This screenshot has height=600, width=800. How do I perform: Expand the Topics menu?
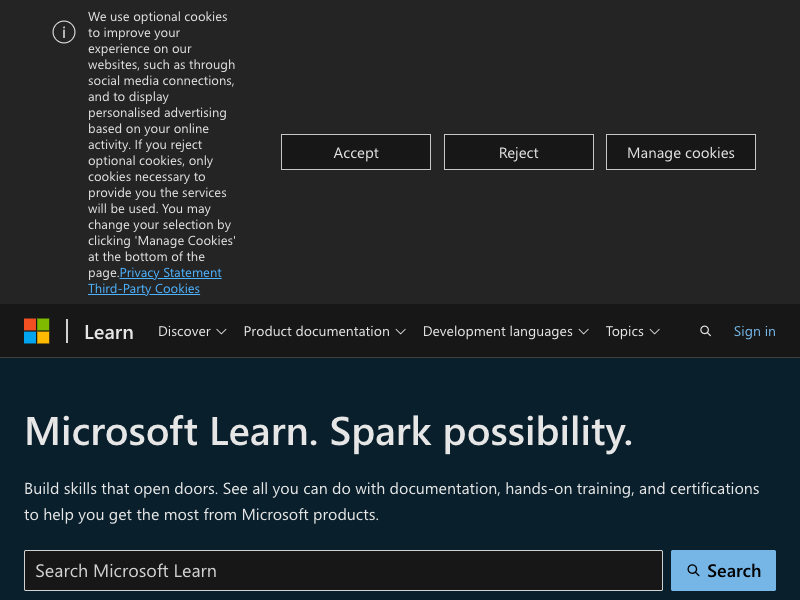coord(633,332)
